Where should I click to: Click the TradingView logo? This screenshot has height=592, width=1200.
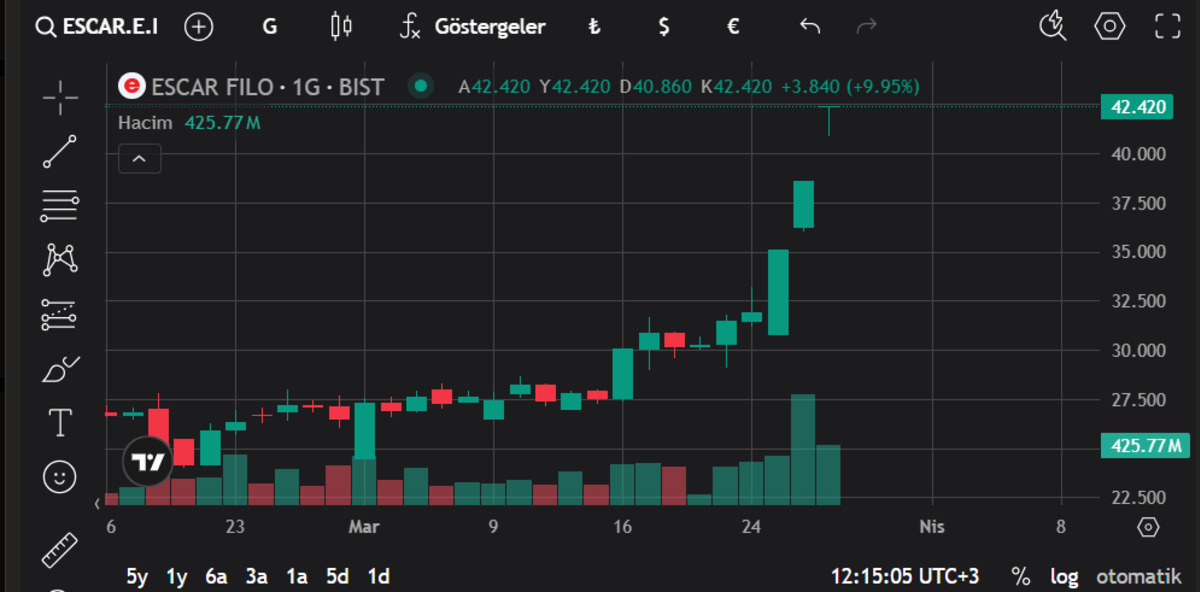147,463
